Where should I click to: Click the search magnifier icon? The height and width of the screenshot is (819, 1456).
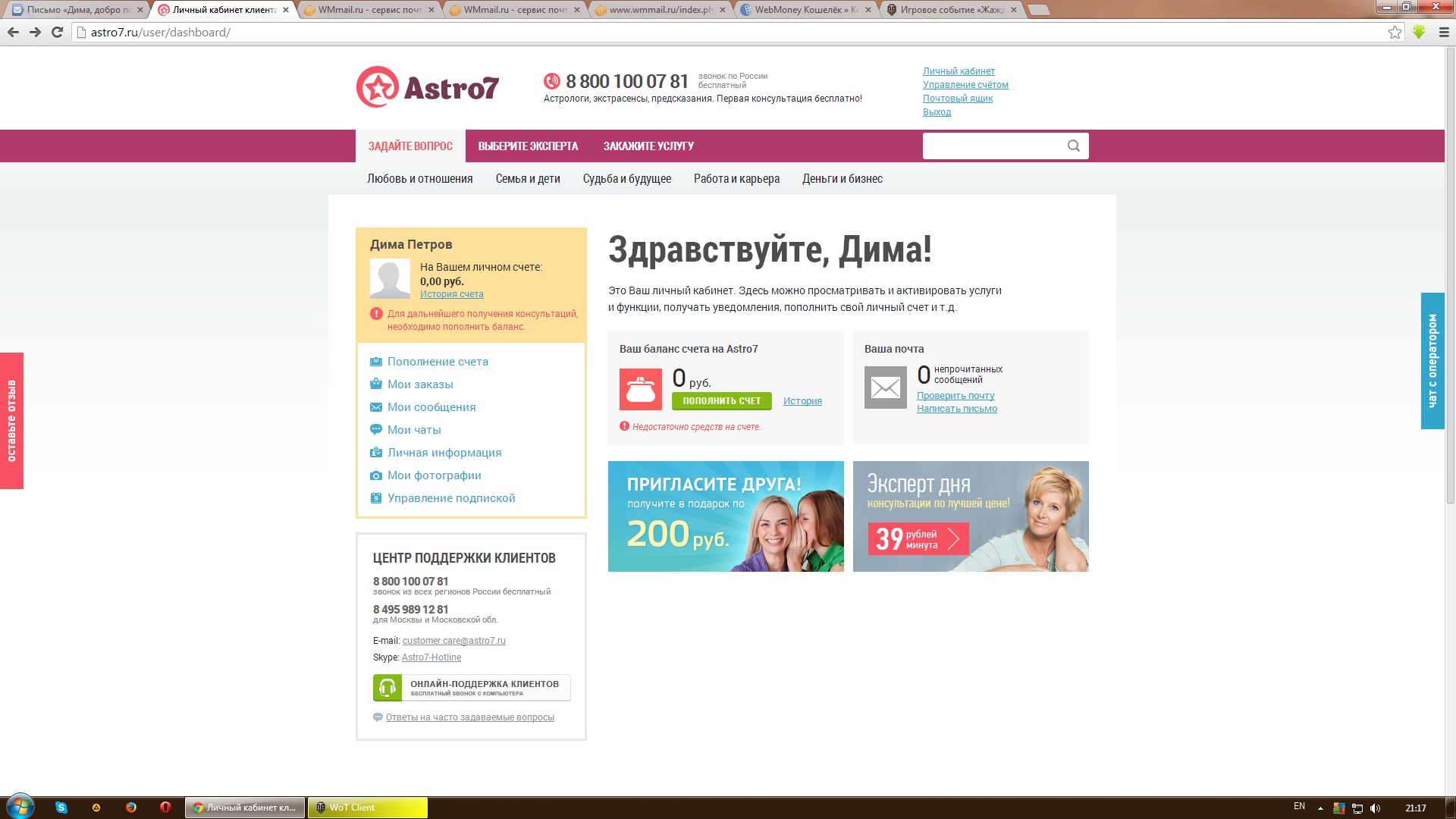1073,146
